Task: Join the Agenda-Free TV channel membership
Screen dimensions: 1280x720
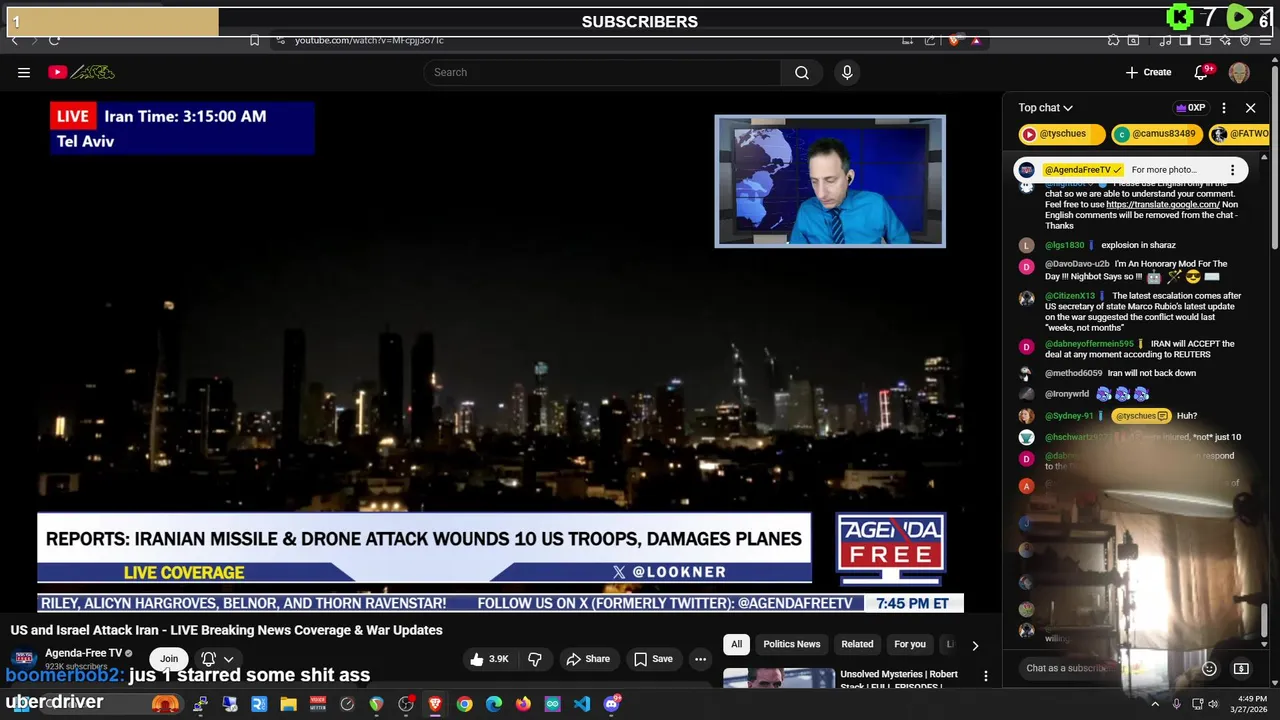Action: 169,658
